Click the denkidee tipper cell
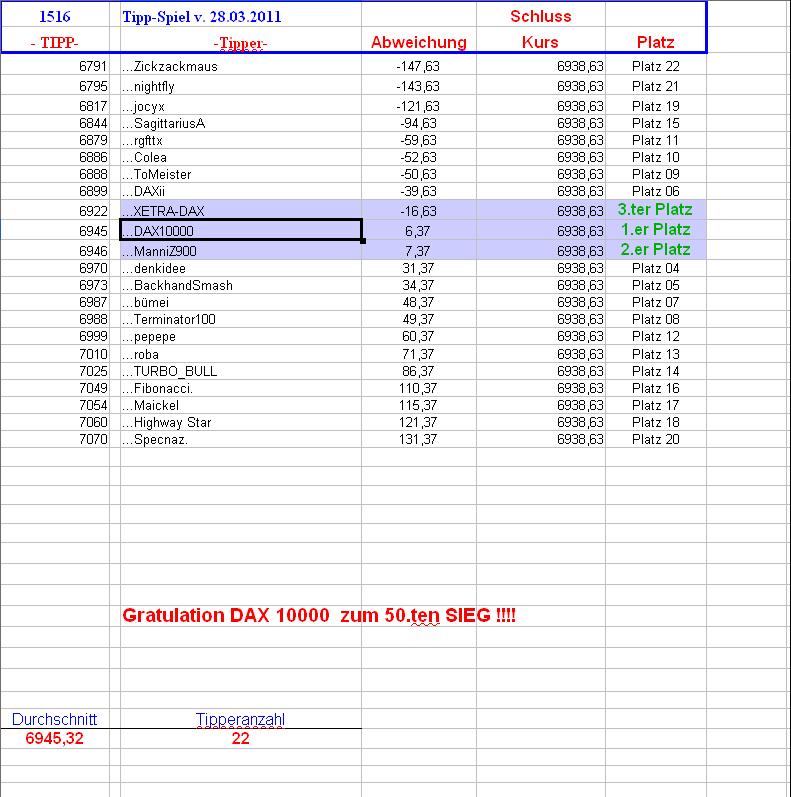791x797 pixels. [x=241, y=268]
